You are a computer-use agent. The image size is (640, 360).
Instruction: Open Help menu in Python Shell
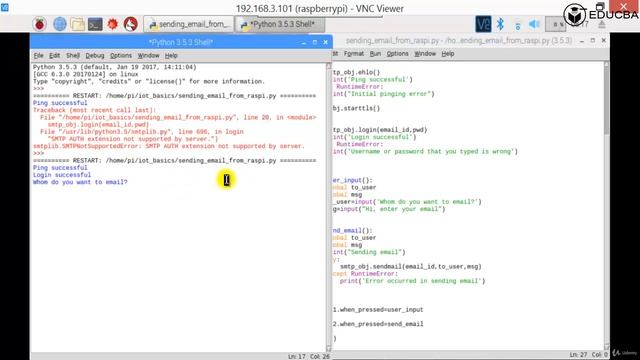171,56
